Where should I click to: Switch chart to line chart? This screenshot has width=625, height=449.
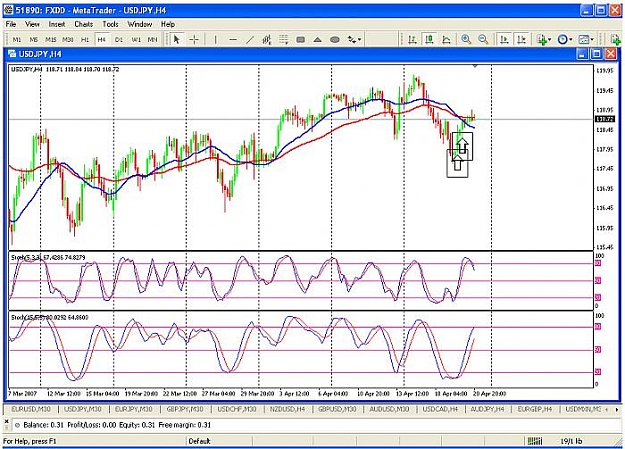tap(446, 39)
